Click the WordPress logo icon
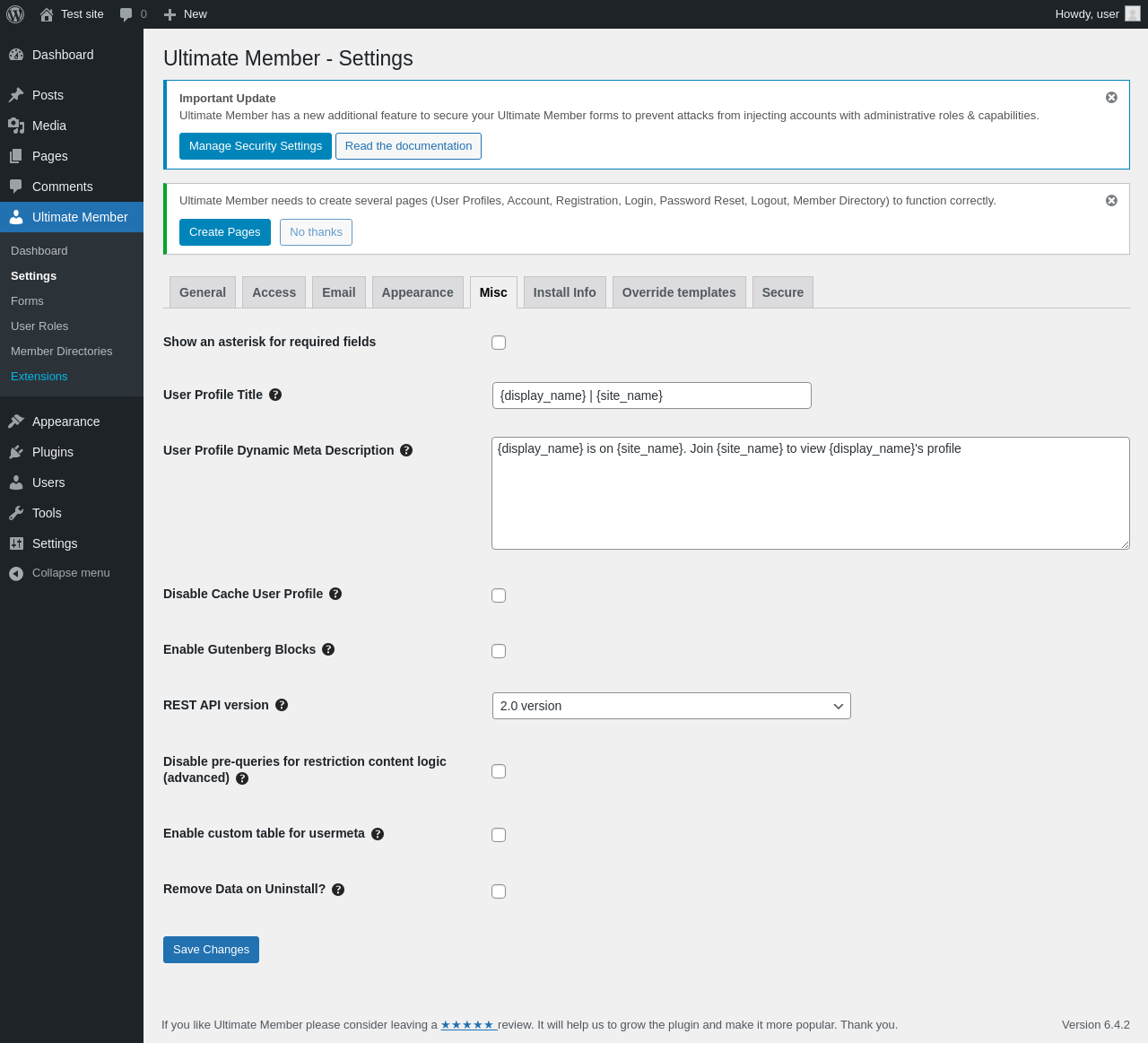This screenshot has height=1043, width=1148. (x=15, y=14)
